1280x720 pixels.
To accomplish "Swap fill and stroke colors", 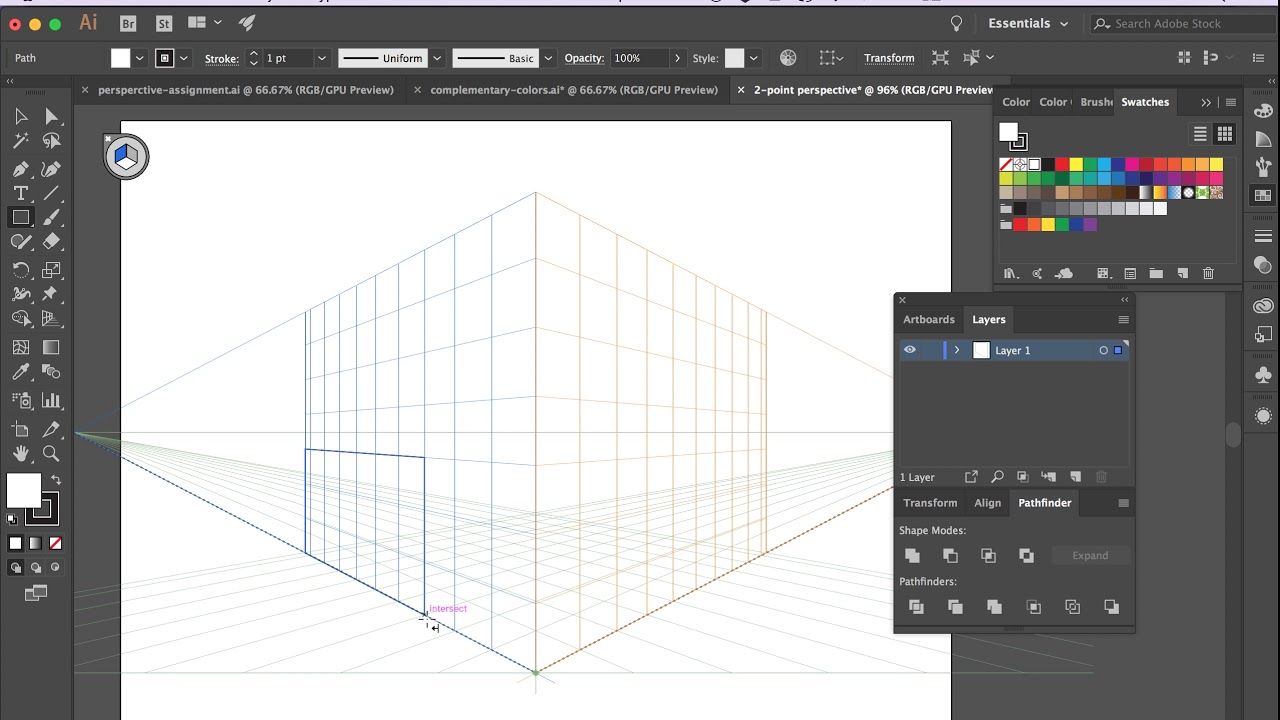I will click(x=56, y=481).
